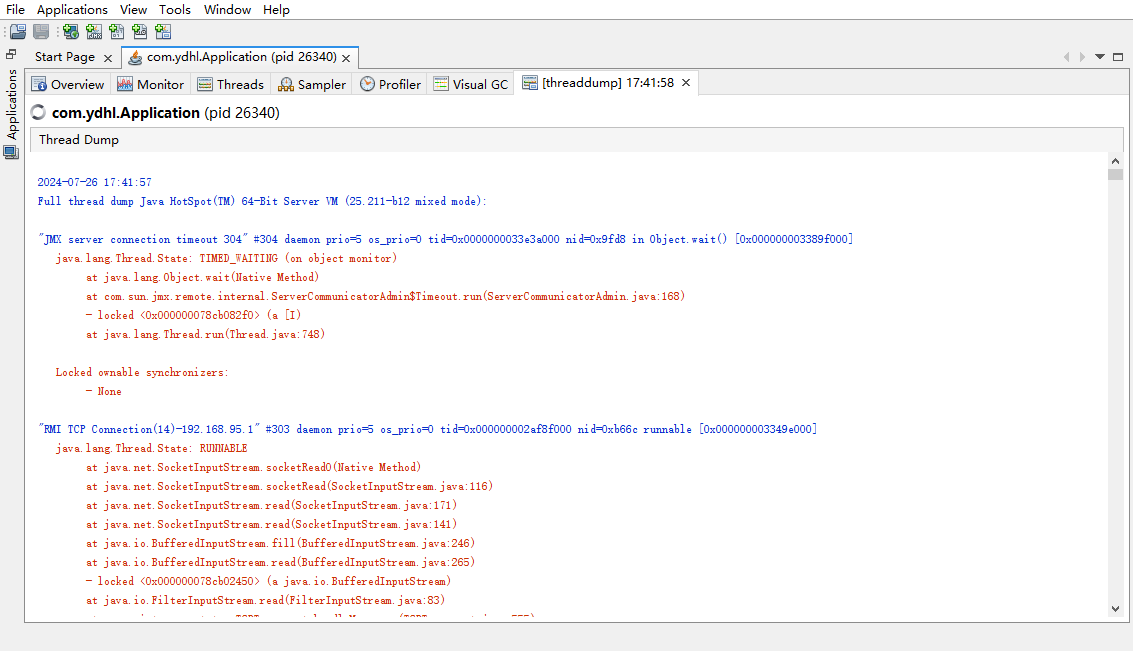
Task: Open the Applications side panel tab
Action: point(12,103)
